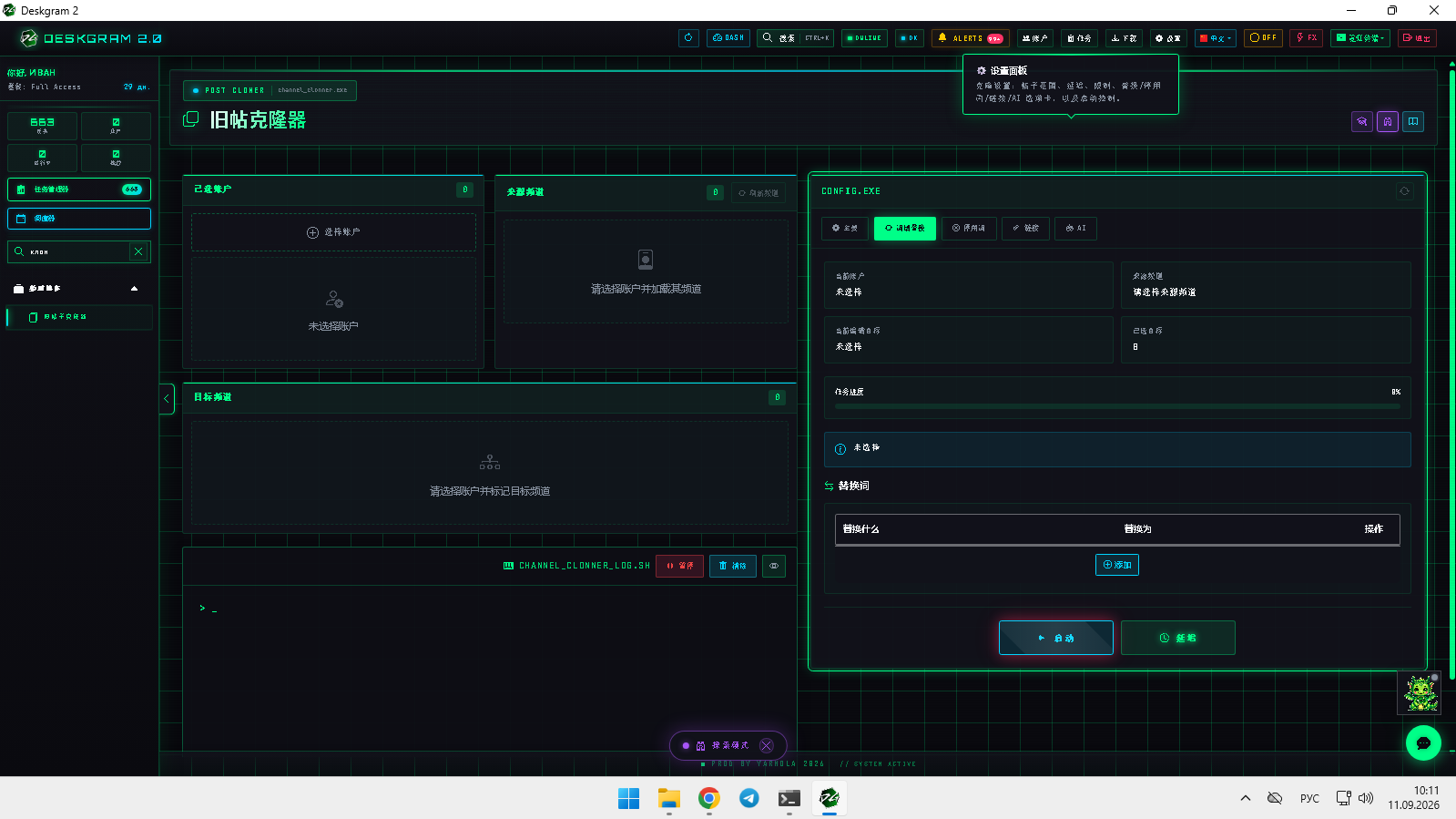Toggle log visibility eye icon
This screenshot has height=819, width=1456.
774,566
